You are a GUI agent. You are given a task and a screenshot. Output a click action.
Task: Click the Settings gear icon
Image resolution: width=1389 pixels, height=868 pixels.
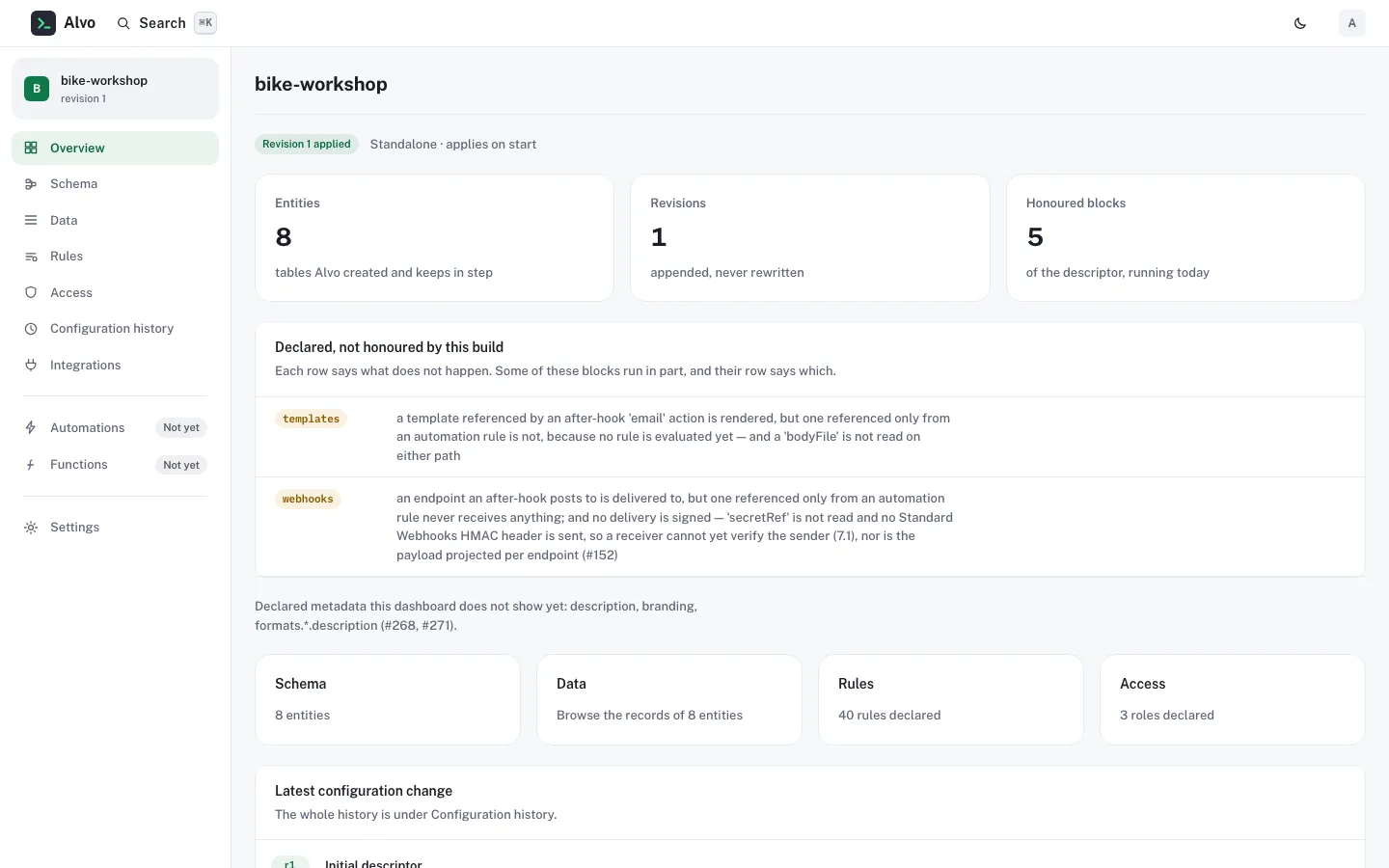(31, 528)
